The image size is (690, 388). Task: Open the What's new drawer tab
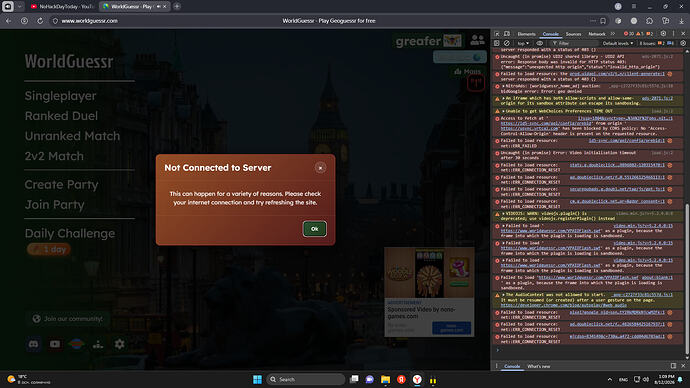(x=539, y=366)
